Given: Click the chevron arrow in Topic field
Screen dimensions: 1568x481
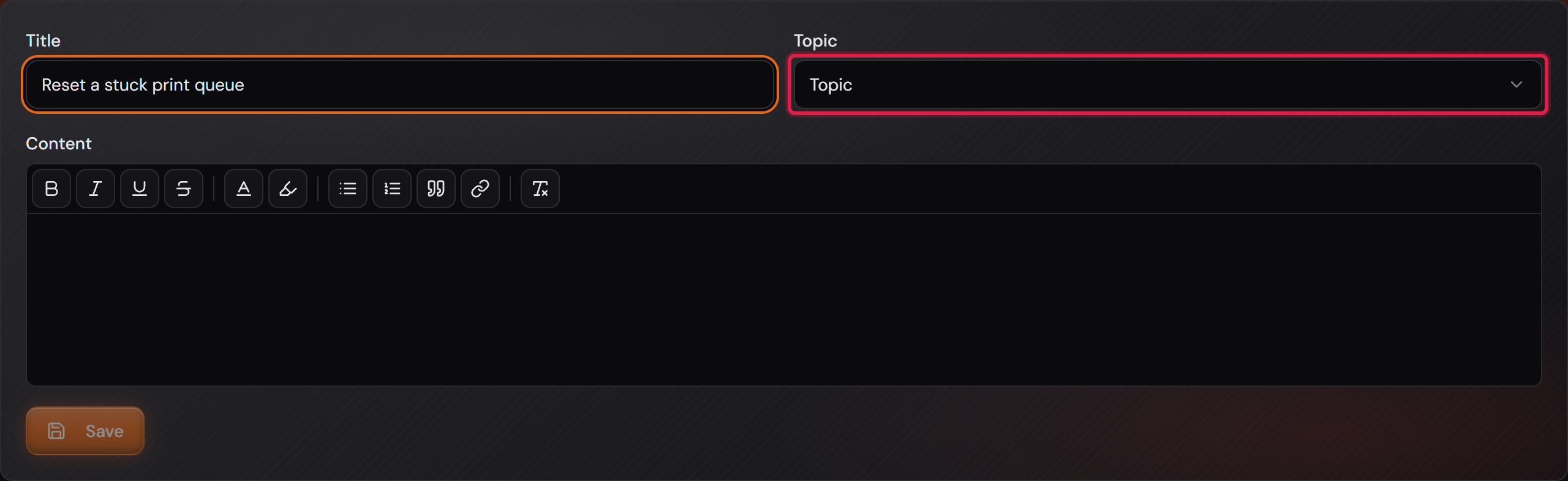Looking at the screenshot, I should (1517, 84).
